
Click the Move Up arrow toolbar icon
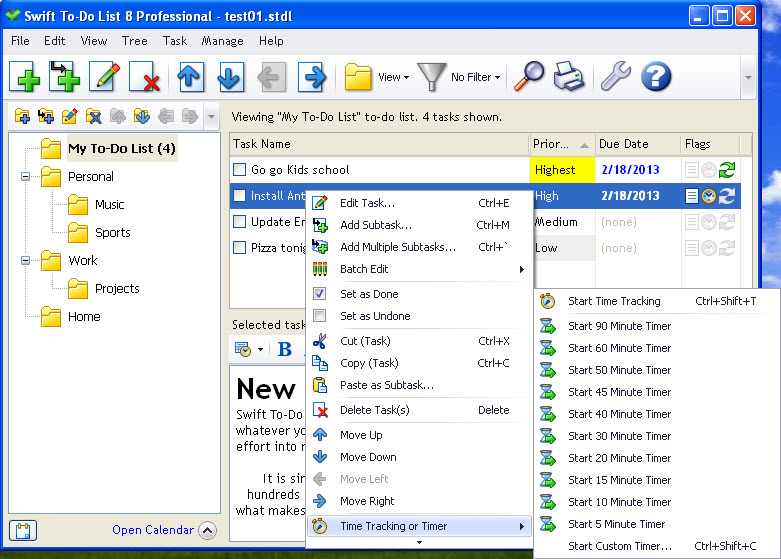(190, 77)
